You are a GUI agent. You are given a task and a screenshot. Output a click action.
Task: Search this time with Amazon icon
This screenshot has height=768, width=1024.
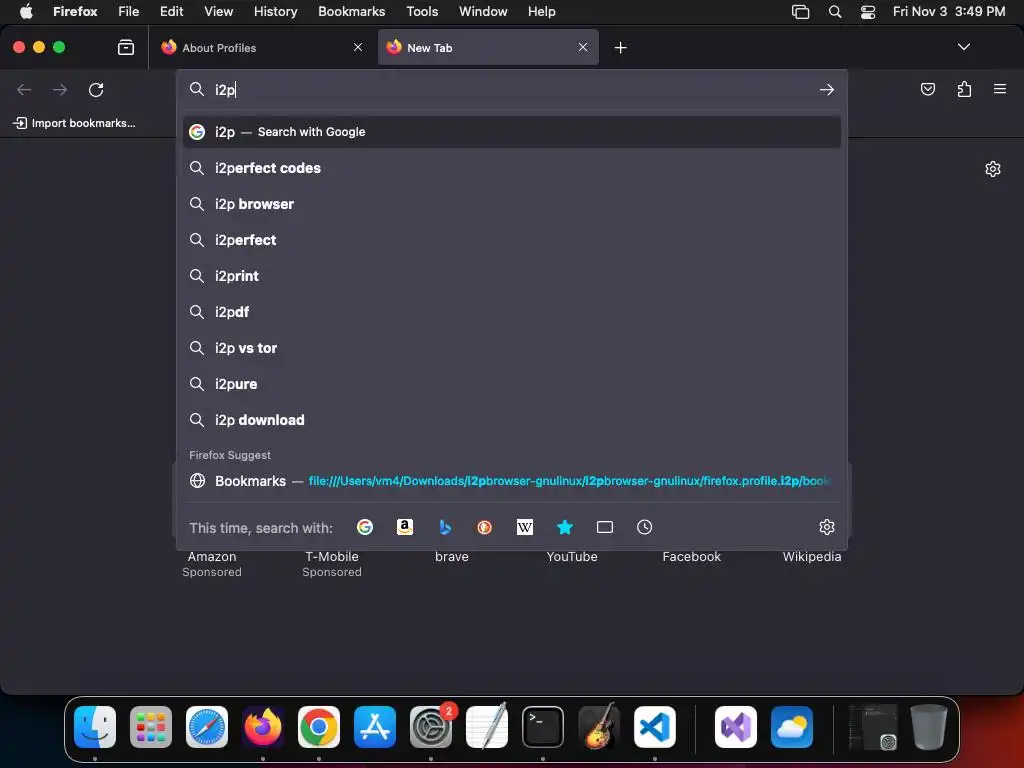405,527
